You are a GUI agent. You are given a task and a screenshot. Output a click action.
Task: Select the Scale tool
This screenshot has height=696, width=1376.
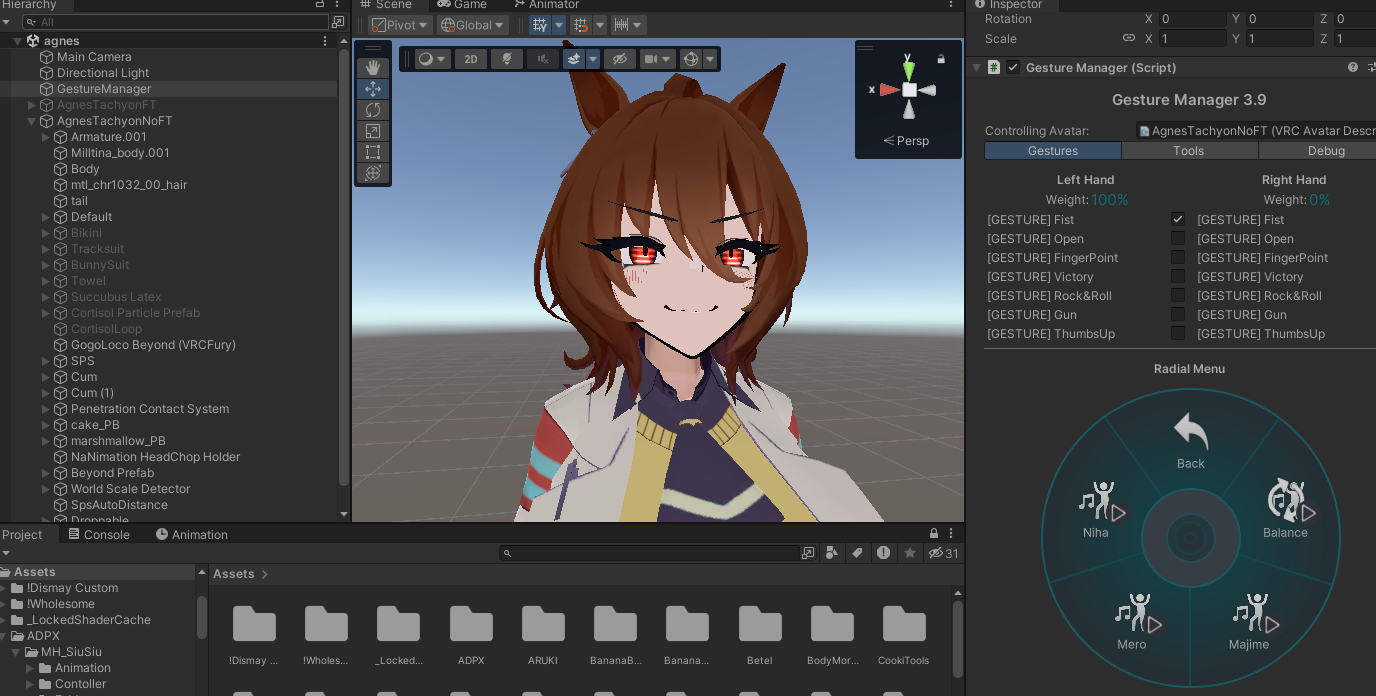tap(373, 131)
